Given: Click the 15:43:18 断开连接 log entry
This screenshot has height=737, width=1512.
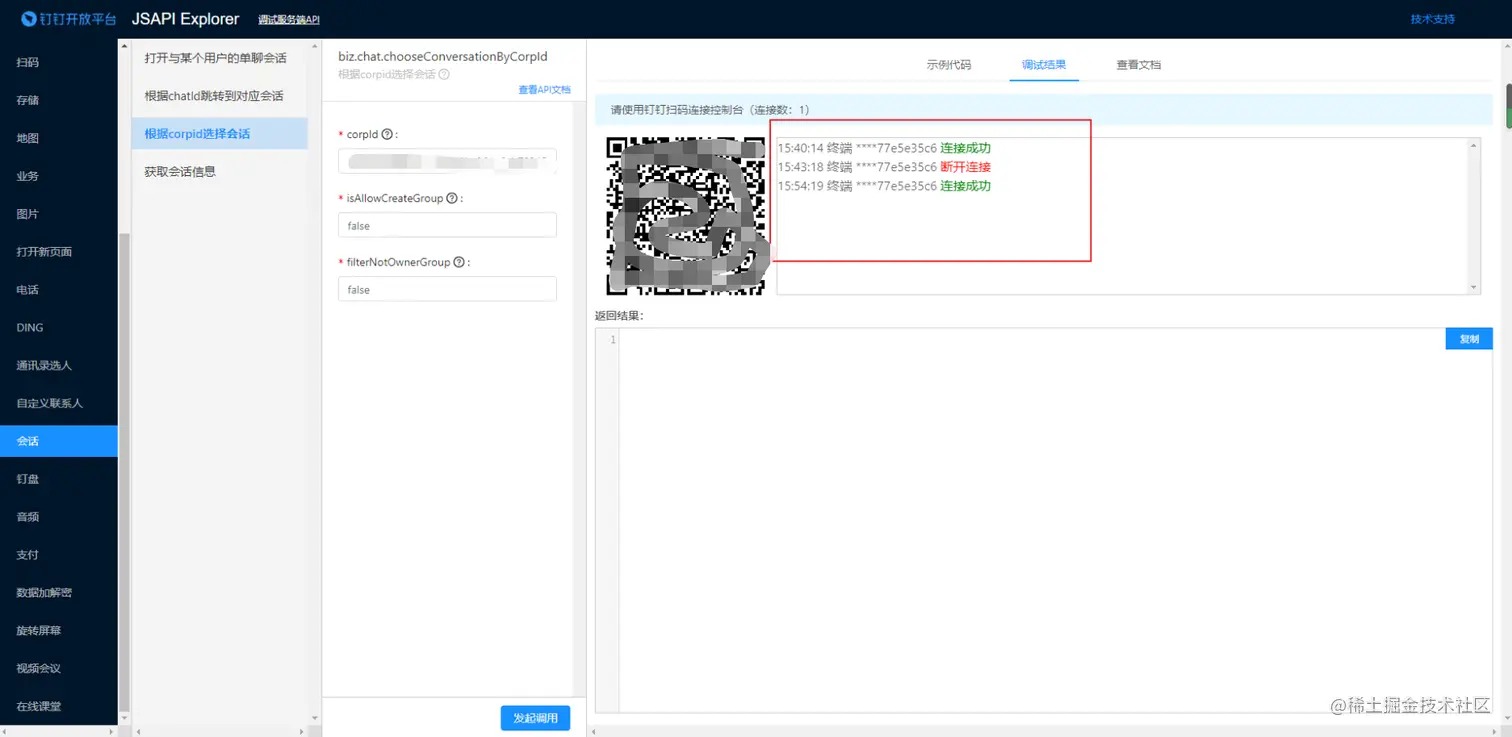Looking at the screenshot, I should click(884, 167).
